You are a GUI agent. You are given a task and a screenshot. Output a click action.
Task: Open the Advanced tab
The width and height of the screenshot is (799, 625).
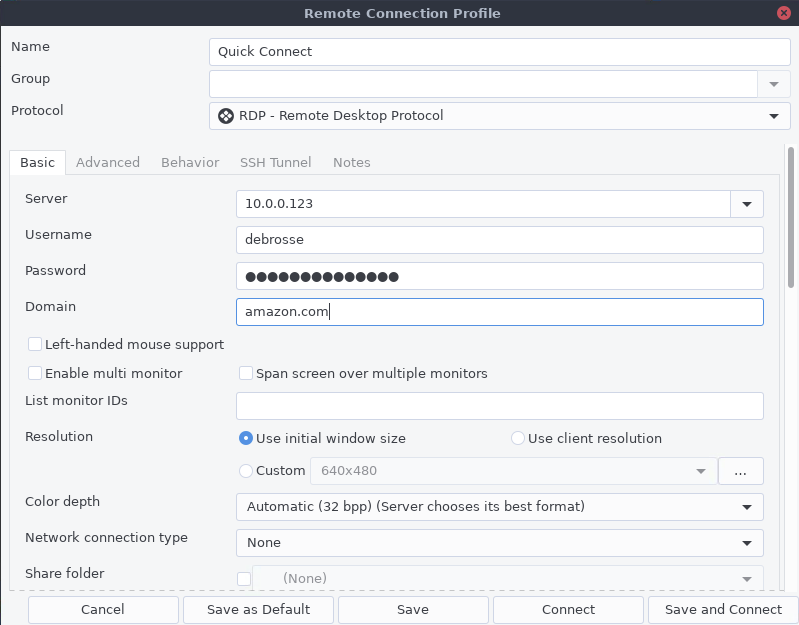[108, 162]
